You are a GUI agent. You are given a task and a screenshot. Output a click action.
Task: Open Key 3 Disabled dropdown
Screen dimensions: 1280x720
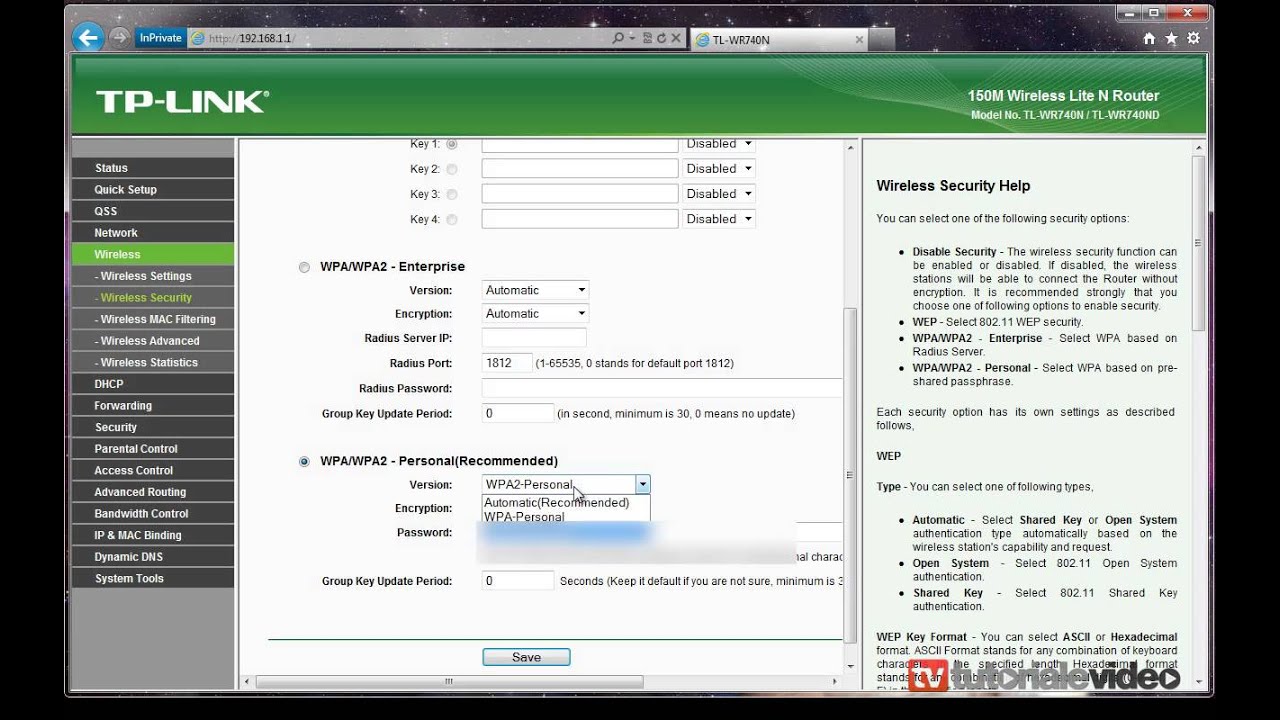click(718, 194)
